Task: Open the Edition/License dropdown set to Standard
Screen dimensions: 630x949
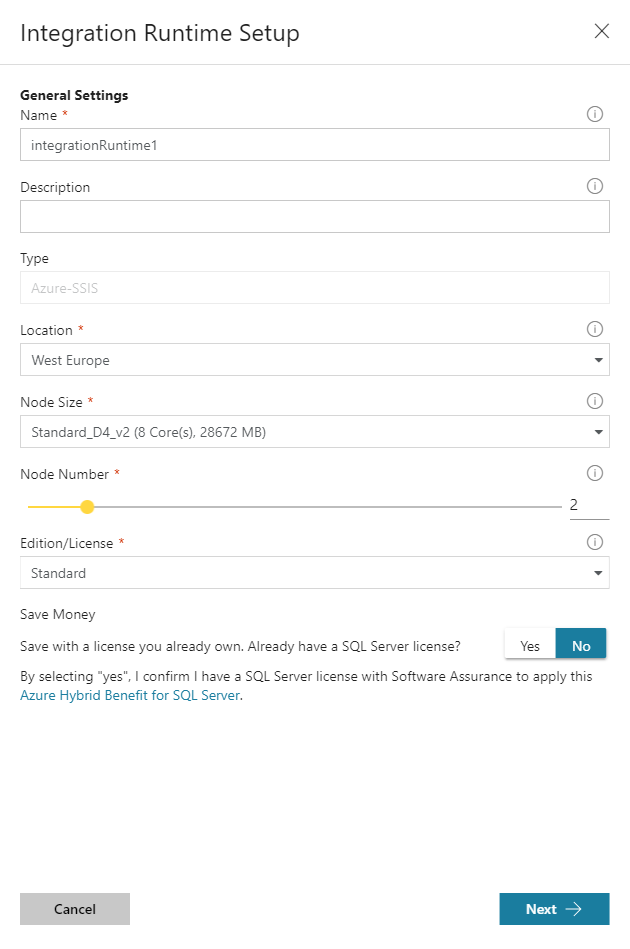Action: tap(314, 573)
